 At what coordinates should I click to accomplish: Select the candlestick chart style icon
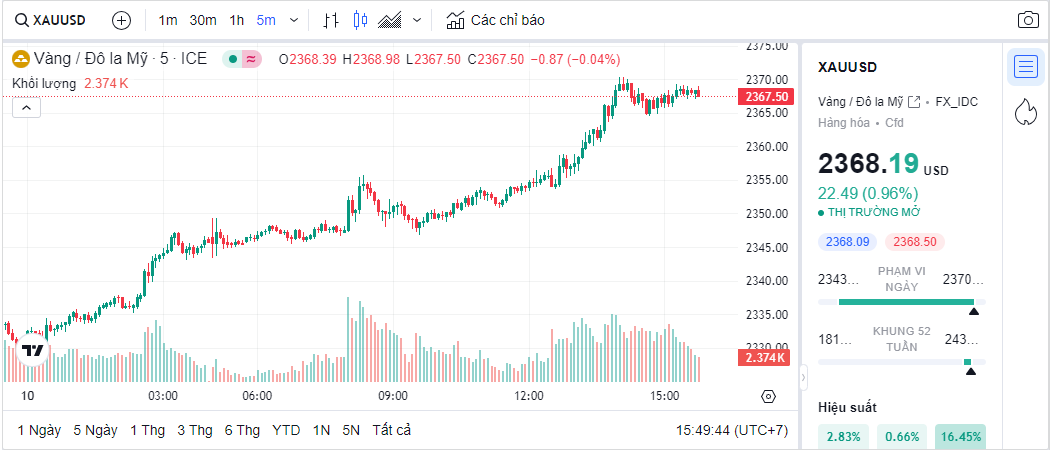[x=361, y=20]
